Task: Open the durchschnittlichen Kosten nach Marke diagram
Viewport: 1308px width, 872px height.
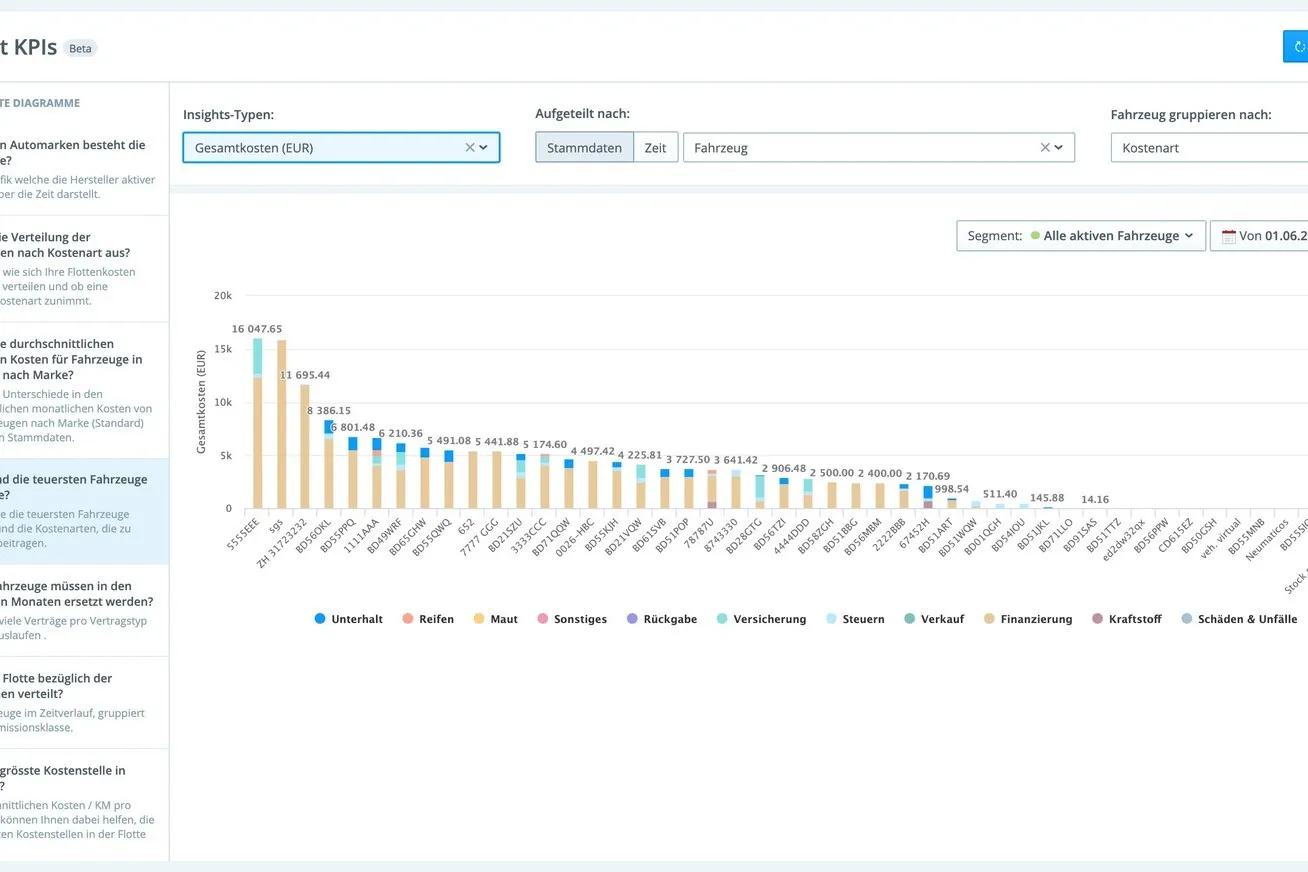Action: [x=84, y=390]
